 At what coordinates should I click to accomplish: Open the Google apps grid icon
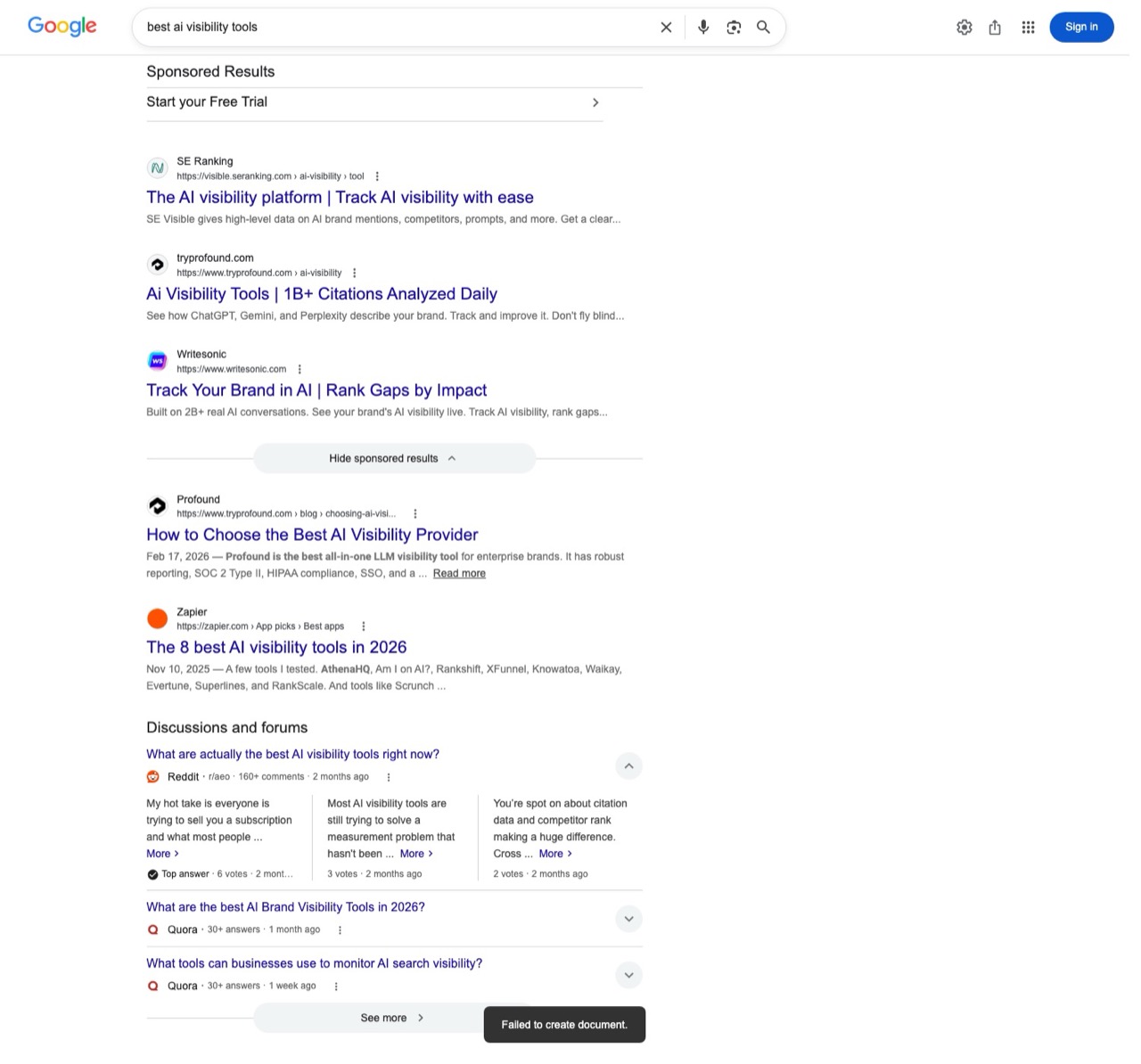pyautogui.click(x=1028, y=28)
